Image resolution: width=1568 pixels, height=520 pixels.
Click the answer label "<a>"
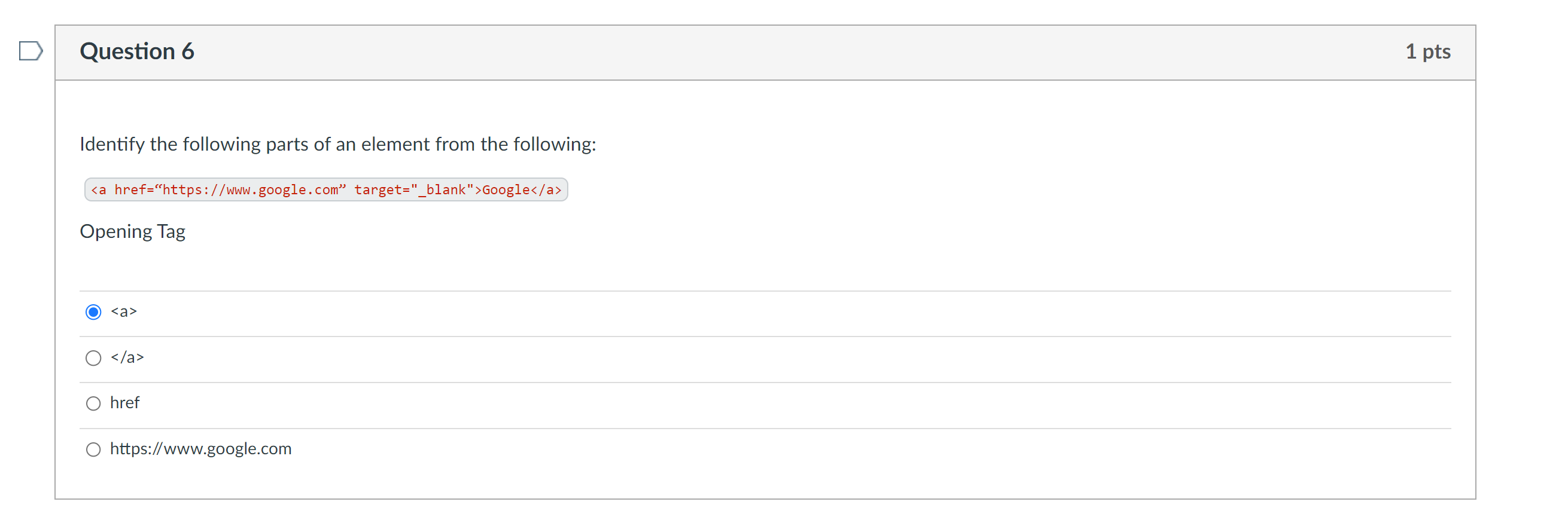click(x=124, y=312)
